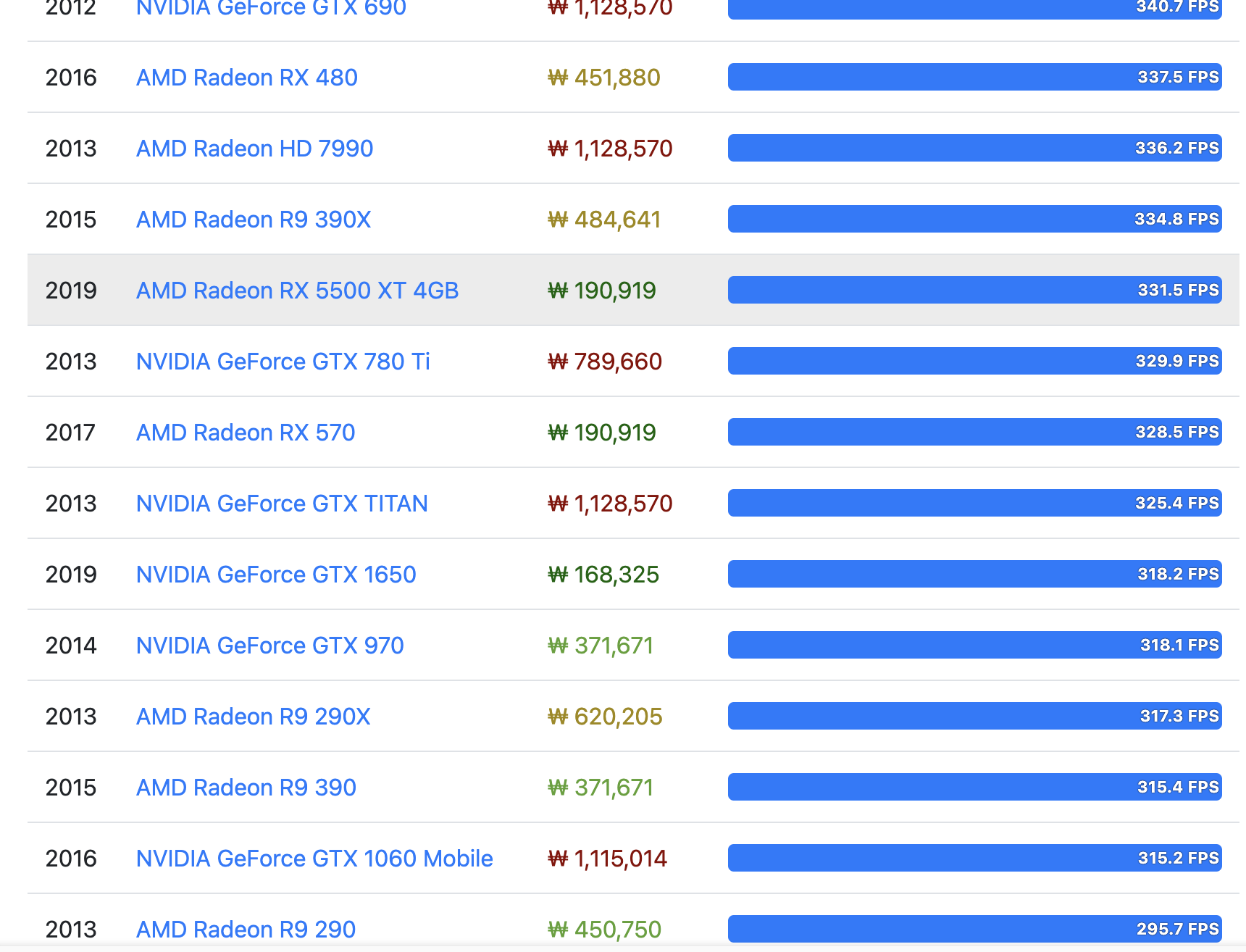Screen dimensions: 1246x952
Task: Open the NVIDIA GeForce GTX 690 link
Action: coord(271,8)
